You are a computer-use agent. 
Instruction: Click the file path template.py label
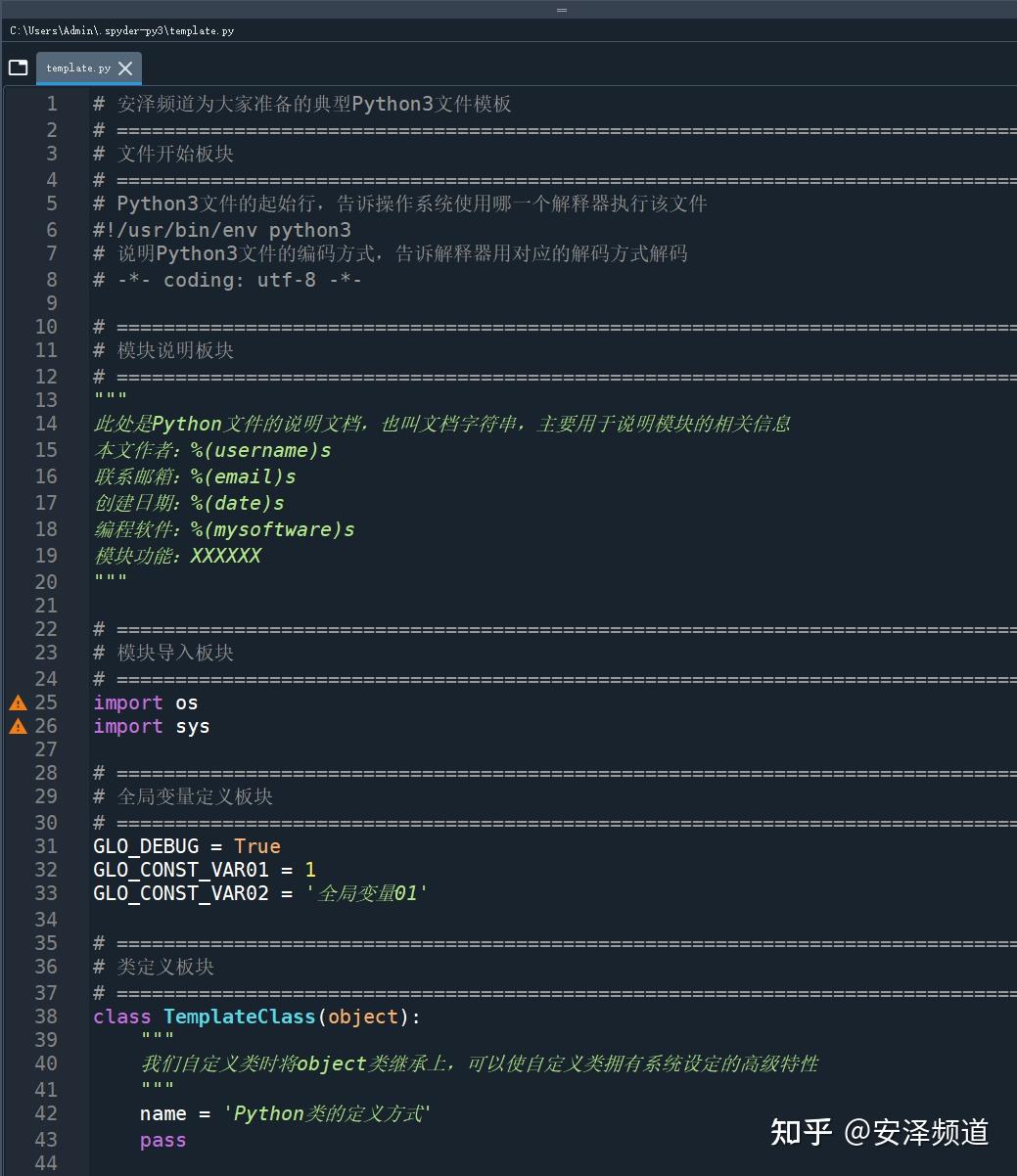(121, 31)
